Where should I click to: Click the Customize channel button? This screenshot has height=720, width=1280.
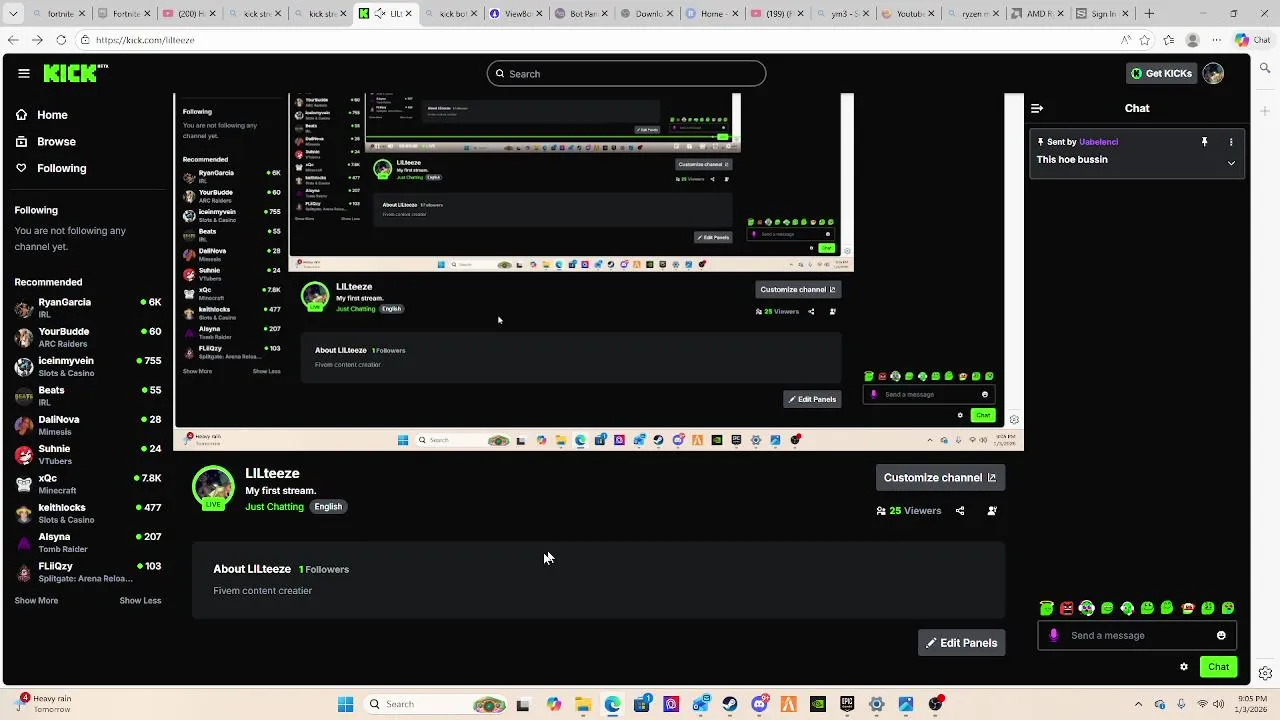pos(939,478)
